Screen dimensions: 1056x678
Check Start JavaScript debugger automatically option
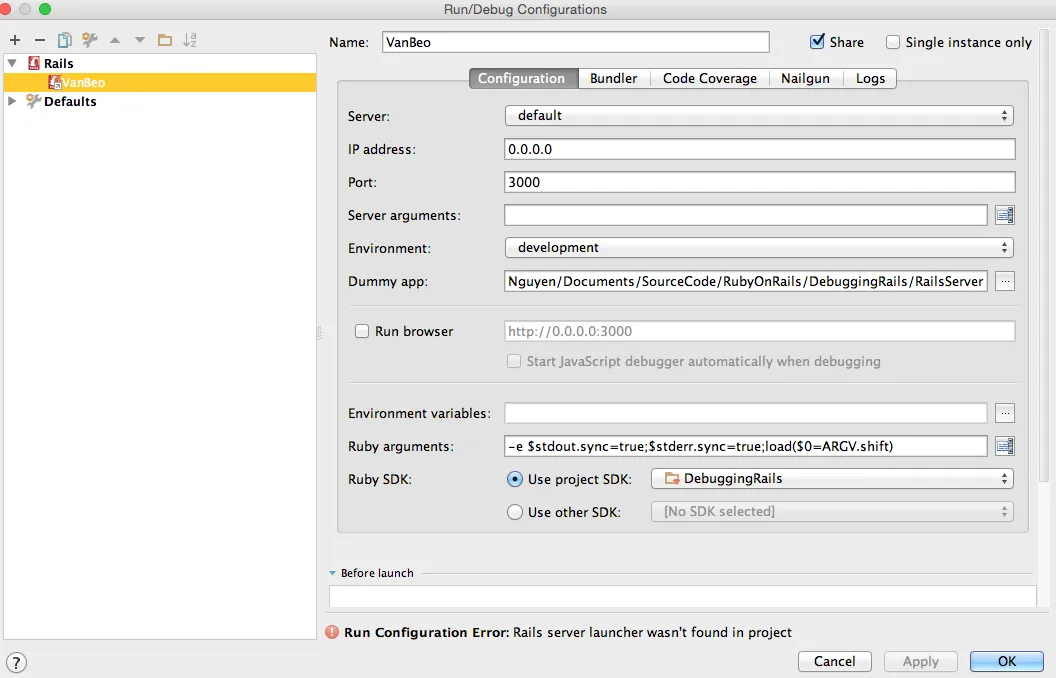tap(514, 362)
